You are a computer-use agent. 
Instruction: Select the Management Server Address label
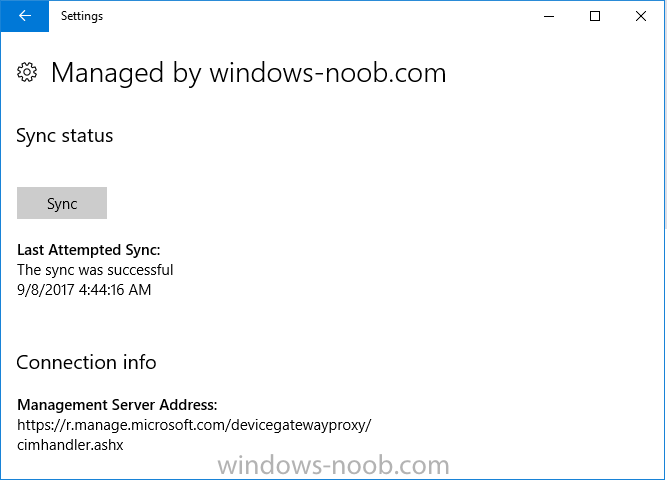[117, 405]
